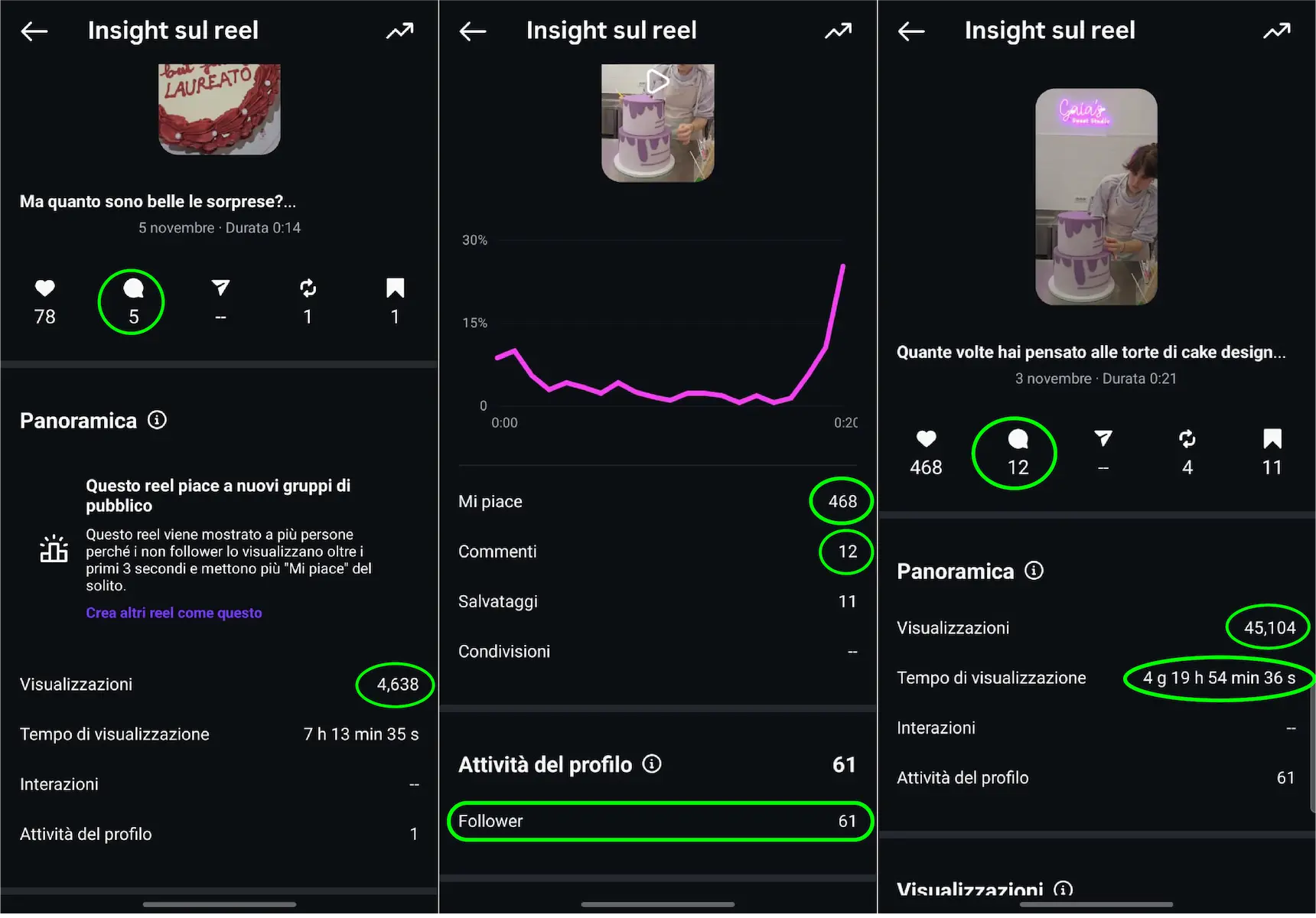This screenshot has height=918, width=1316.
Task: Play the purple cake reel thumbnail
Action: coord(657,123)
